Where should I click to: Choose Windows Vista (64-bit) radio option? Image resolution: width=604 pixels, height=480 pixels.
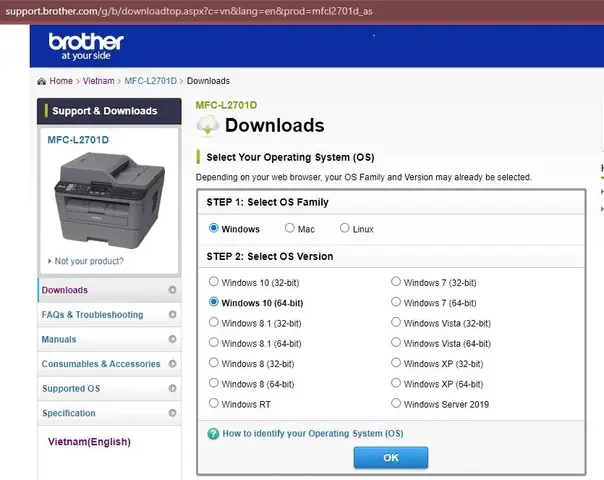coord(396,342)
